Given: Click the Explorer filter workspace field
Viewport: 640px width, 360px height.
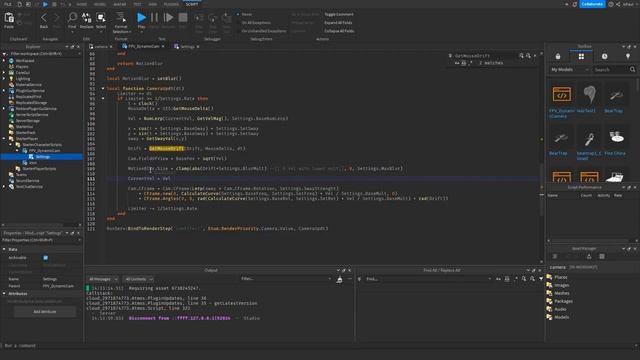Looking at the screenshot, I should click(x=41, y=54).
